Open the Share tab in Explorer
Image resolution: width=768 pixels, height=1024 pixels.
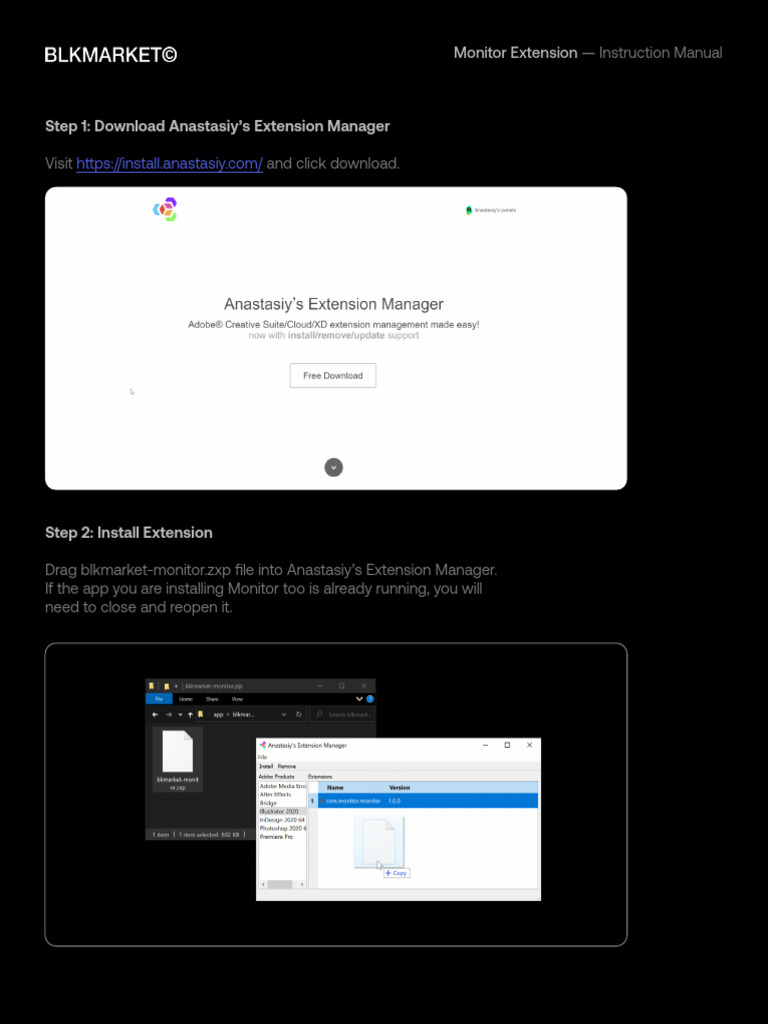(x=212, y=699)
